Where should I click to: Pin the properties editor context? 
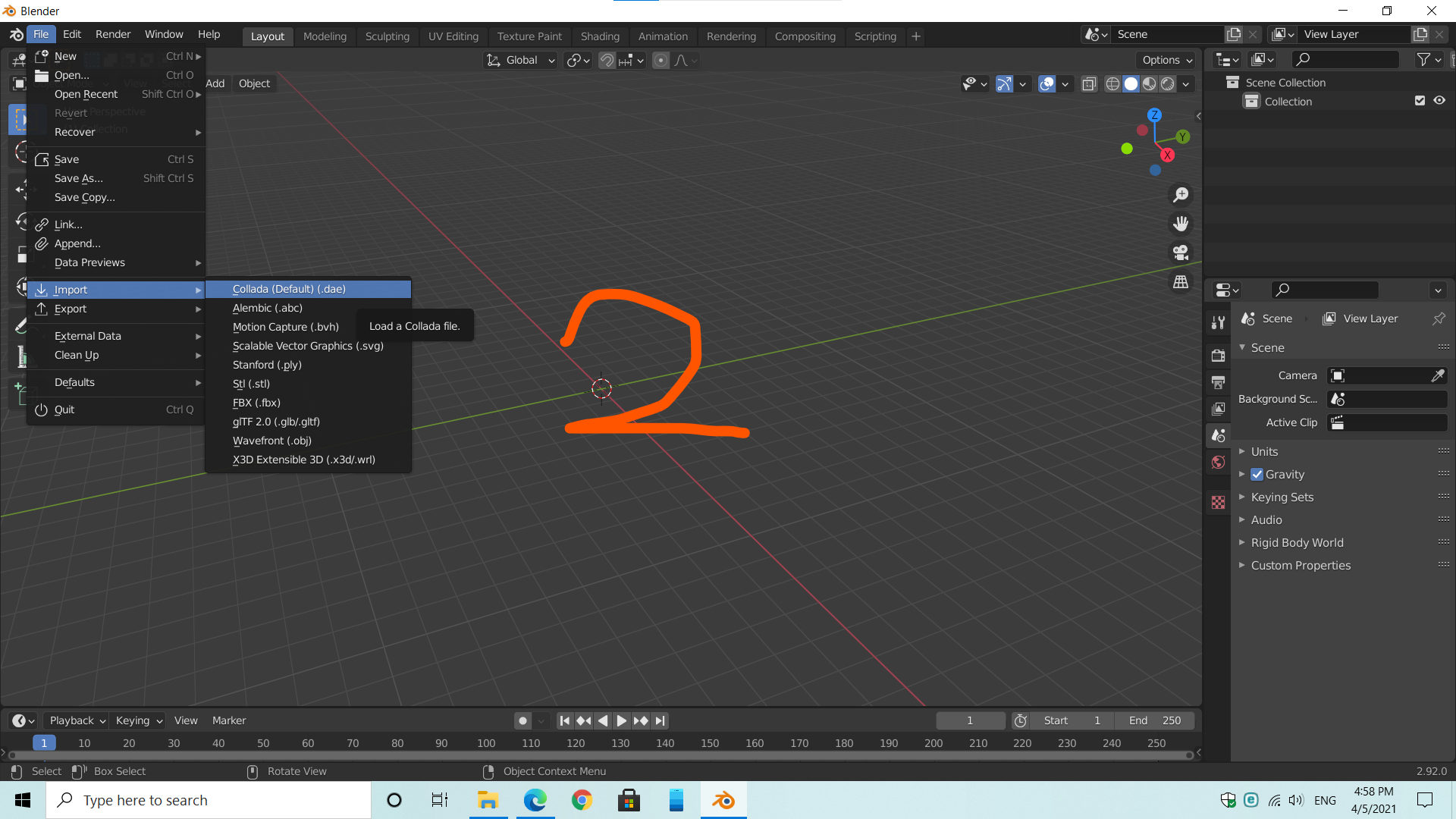point(1439,318)
